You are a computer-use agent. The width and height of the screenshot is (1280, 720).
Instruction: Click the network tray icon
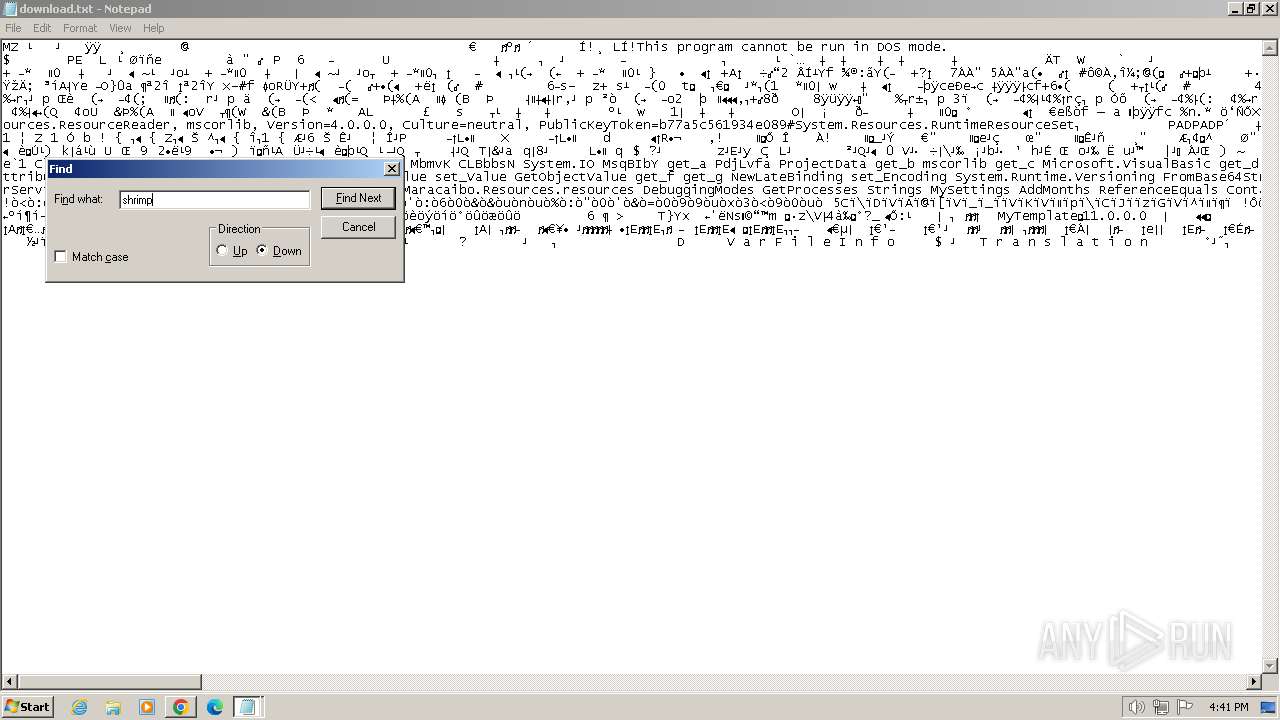[x=1162, y=707]
